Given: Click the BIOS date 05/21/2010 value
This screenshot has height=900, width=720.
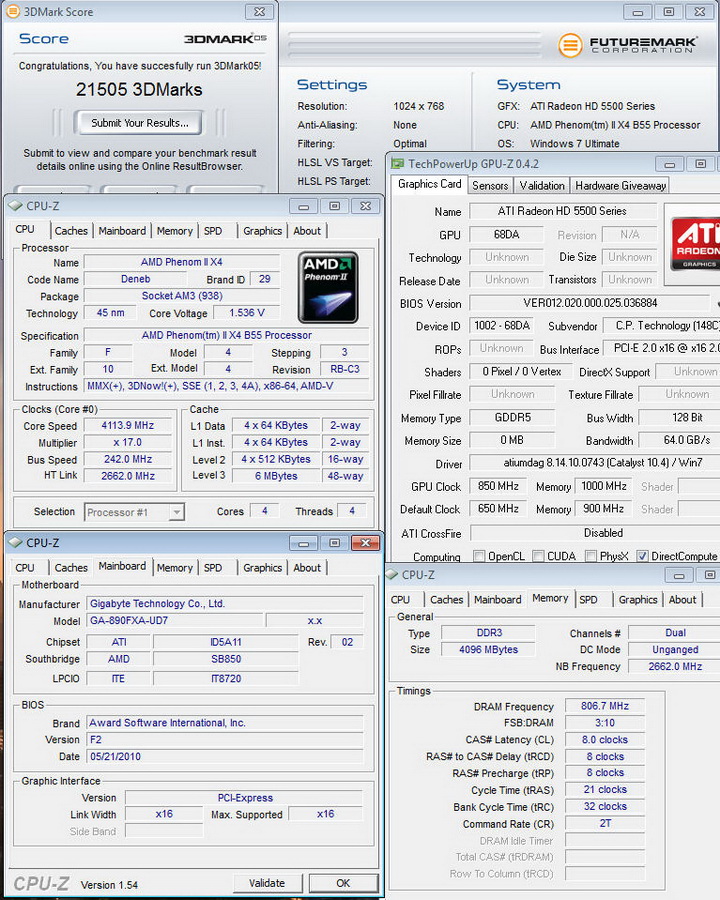Looking at the screenshot, I should pyautogui.click(x=225, y=757).
